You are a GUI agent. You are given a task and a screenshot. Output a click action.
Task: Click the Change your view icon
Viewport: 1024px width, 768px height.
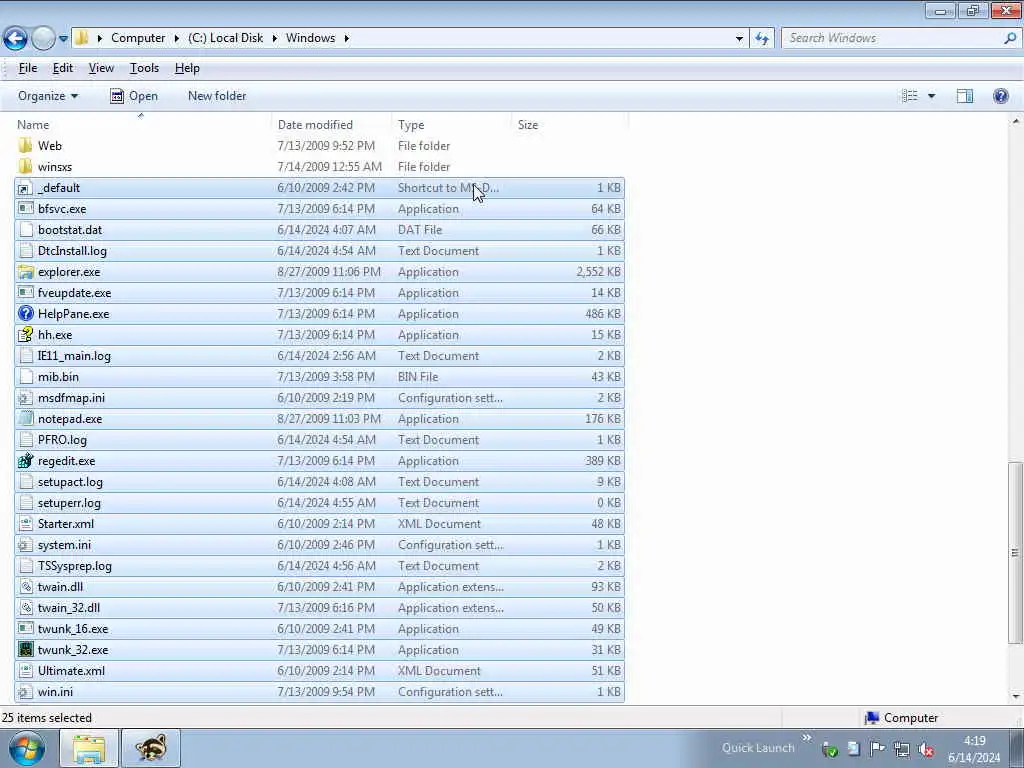910,96
